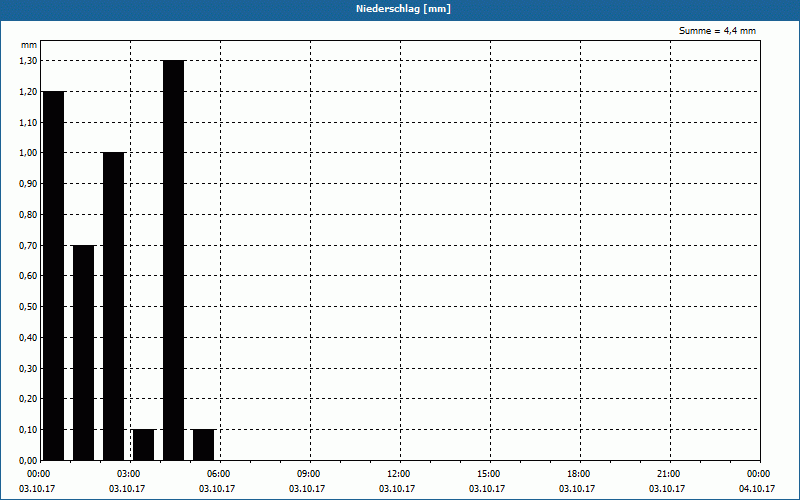Click the 1,30 y-axis value
This screenshot has width=800, height=500.
[x=28, y=61]
